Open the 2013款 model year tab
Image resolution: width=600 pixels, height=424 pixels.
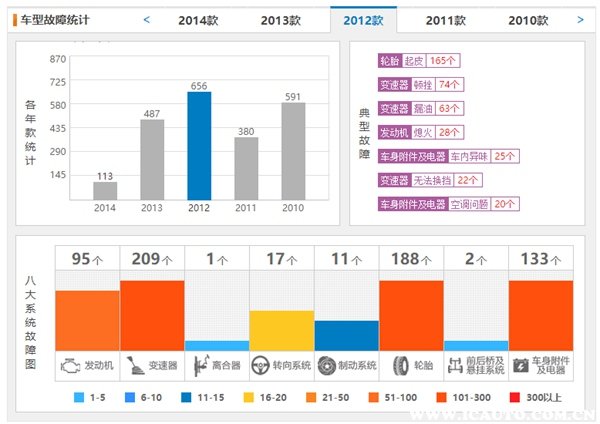point(281,20)
